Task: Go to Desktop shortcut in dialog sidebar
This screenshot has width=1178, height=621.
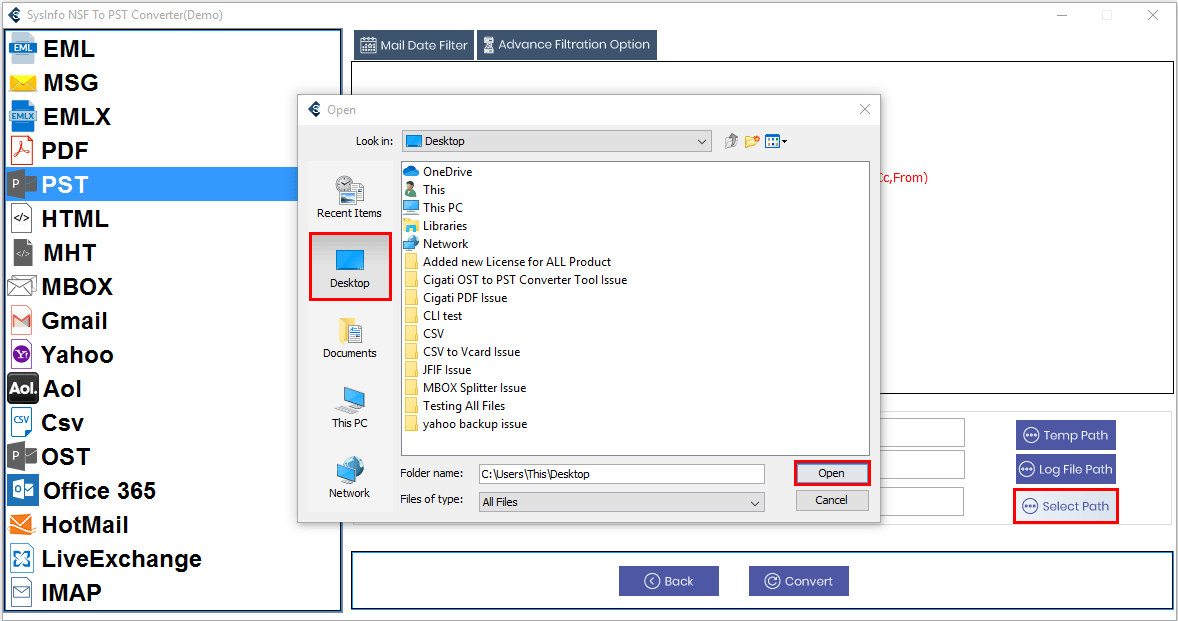Action: [x=349, y=267]
